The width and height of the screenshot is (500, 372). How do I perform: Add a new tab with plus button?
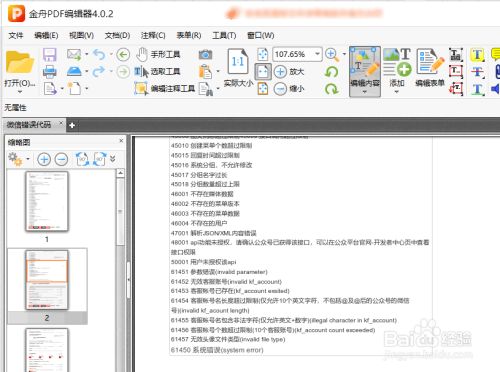[x=72, y=125]
